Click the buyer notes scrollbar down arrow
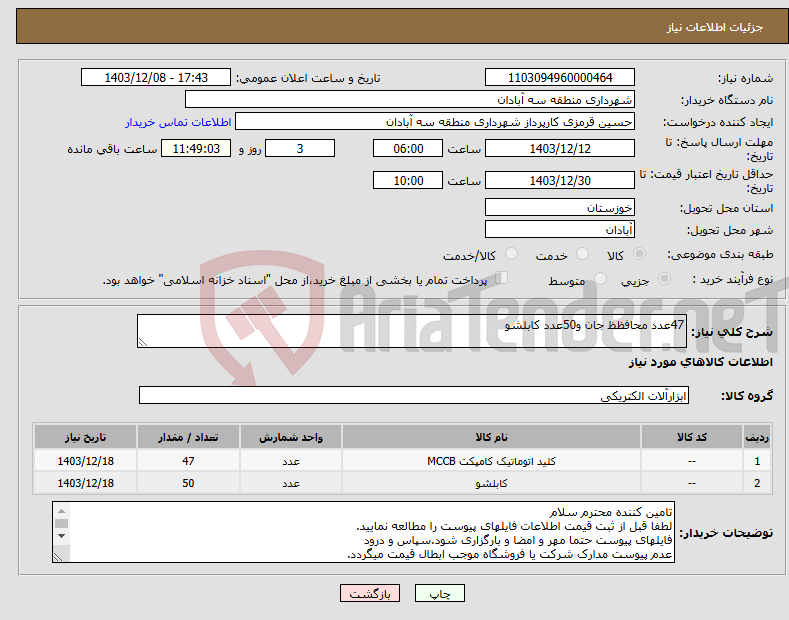 61,536
